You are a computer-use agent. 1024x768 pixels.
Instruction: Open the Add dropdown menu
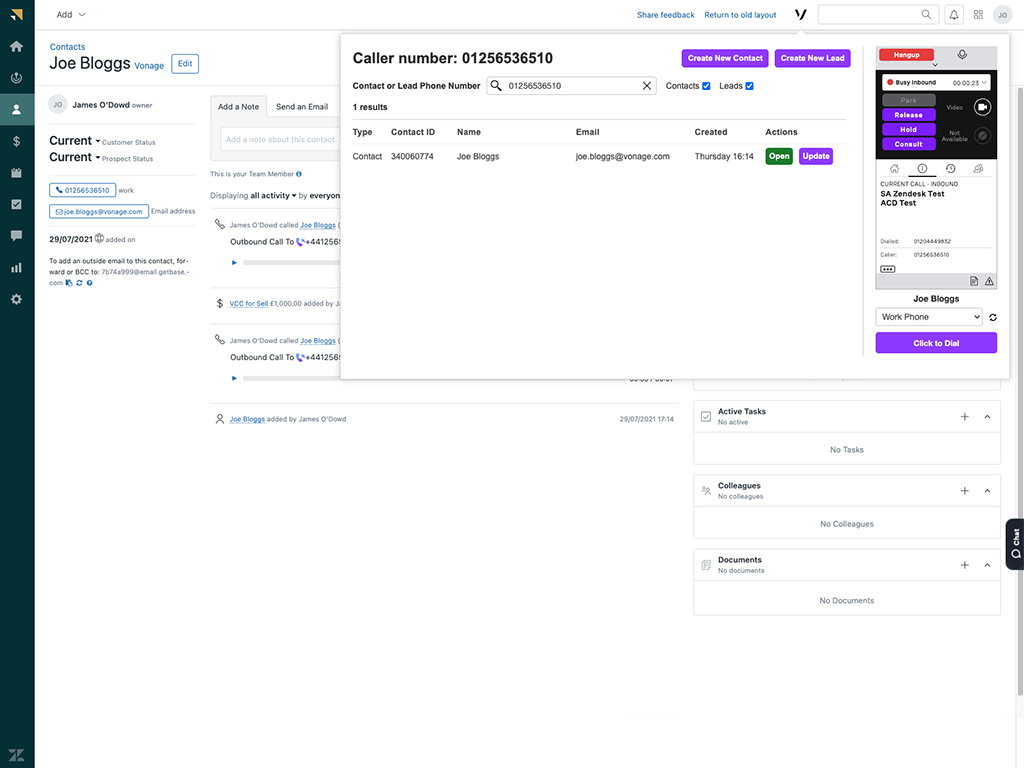(70, 15)
